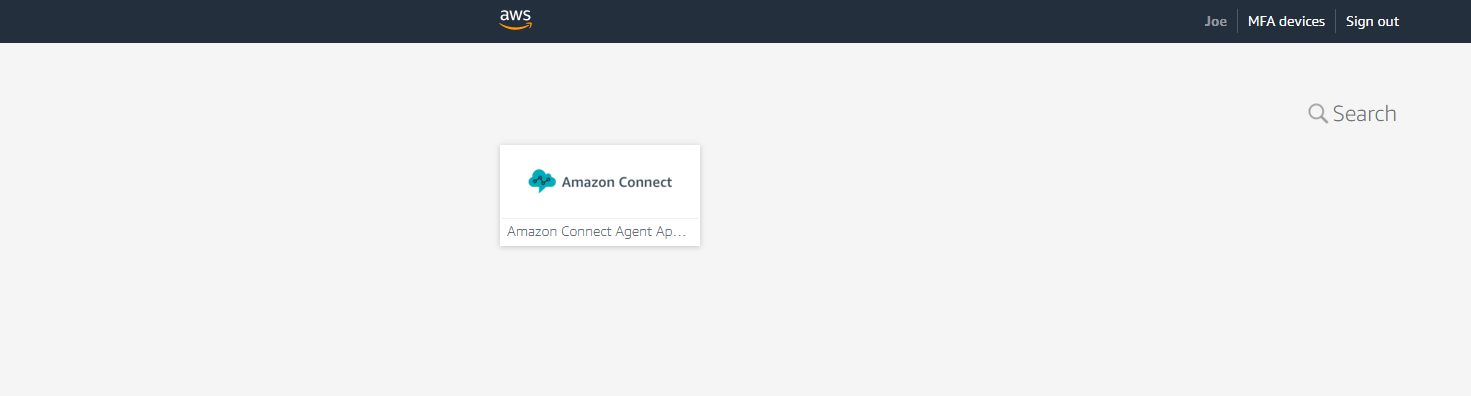Click the teal cloud logo on the app card
The width and height of the screenshot is (1471, 396).
point(541,181)
